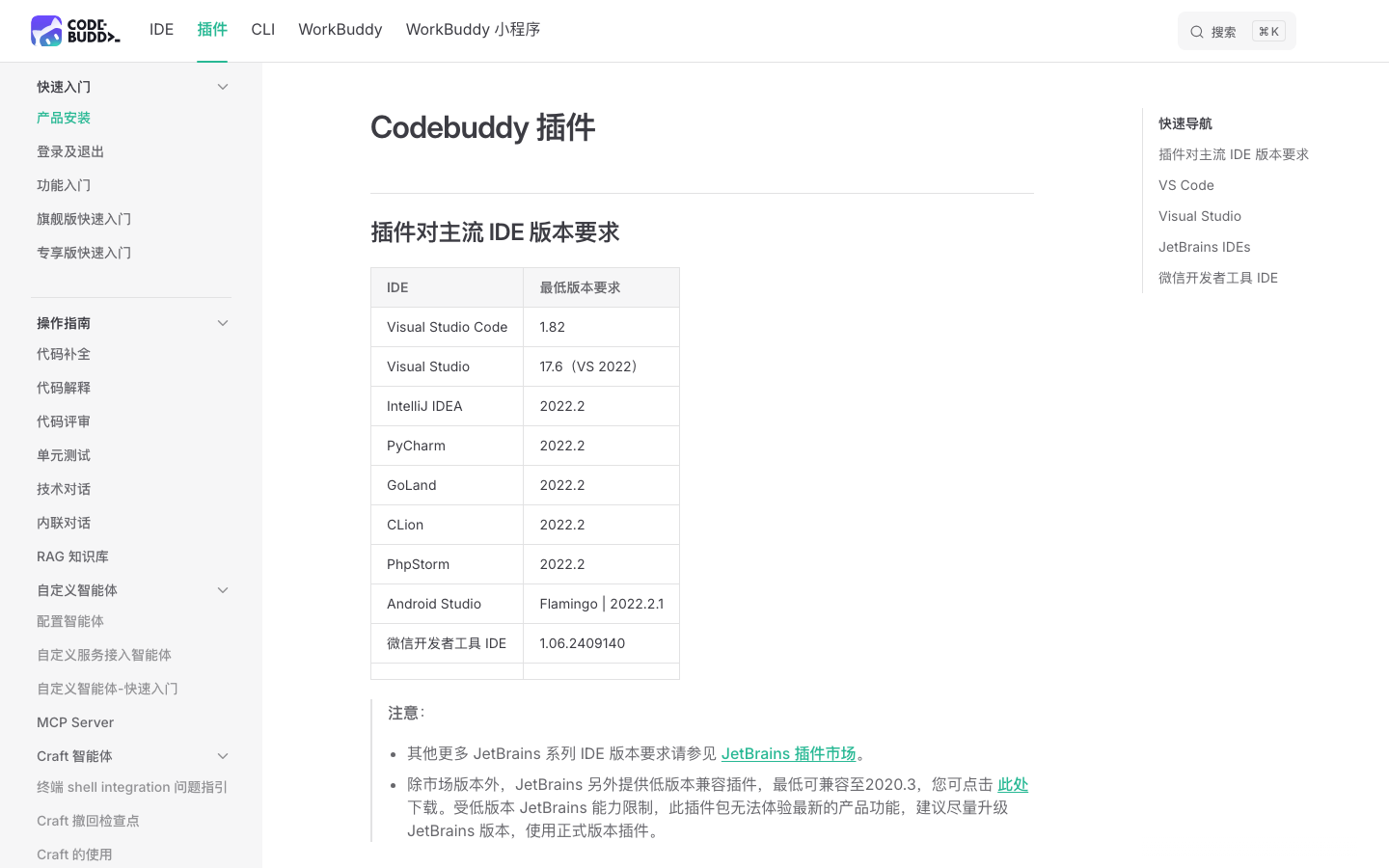The height and width of the screenshot is (868, 1389).
Task: Click the CLion table cell
Action: tap(447, 525)
